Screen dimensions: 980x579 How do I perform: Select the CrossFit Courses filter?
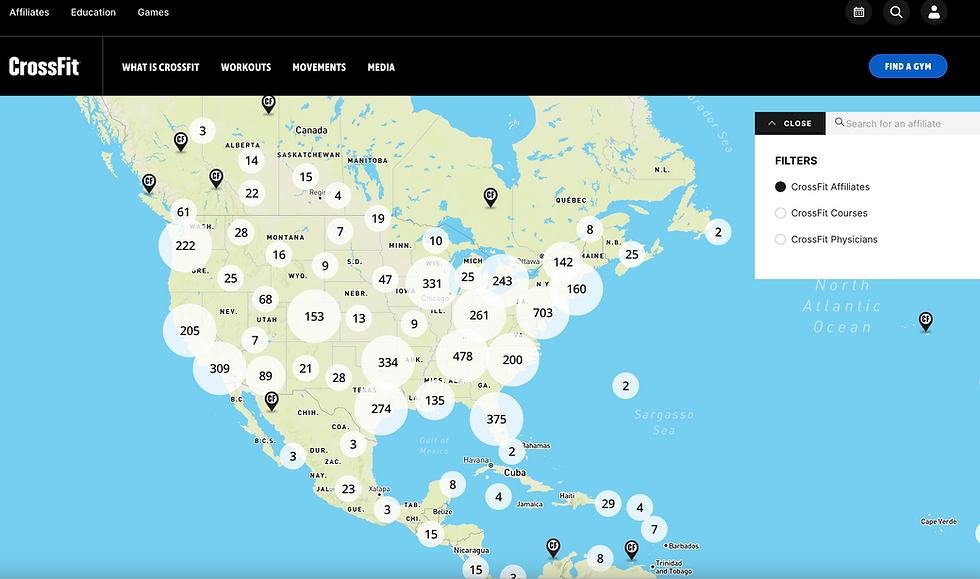click(821, 213)
